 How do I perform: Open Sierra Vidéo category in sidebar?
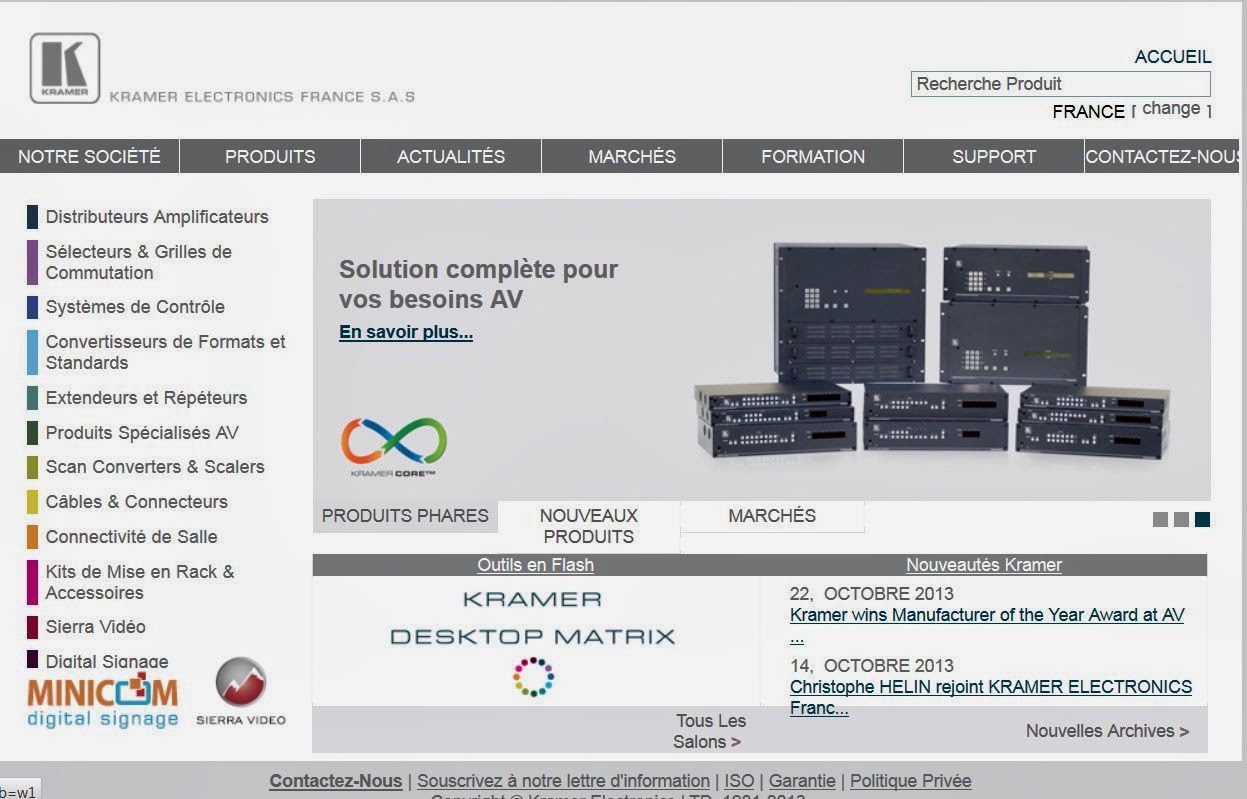pos(95,627)
